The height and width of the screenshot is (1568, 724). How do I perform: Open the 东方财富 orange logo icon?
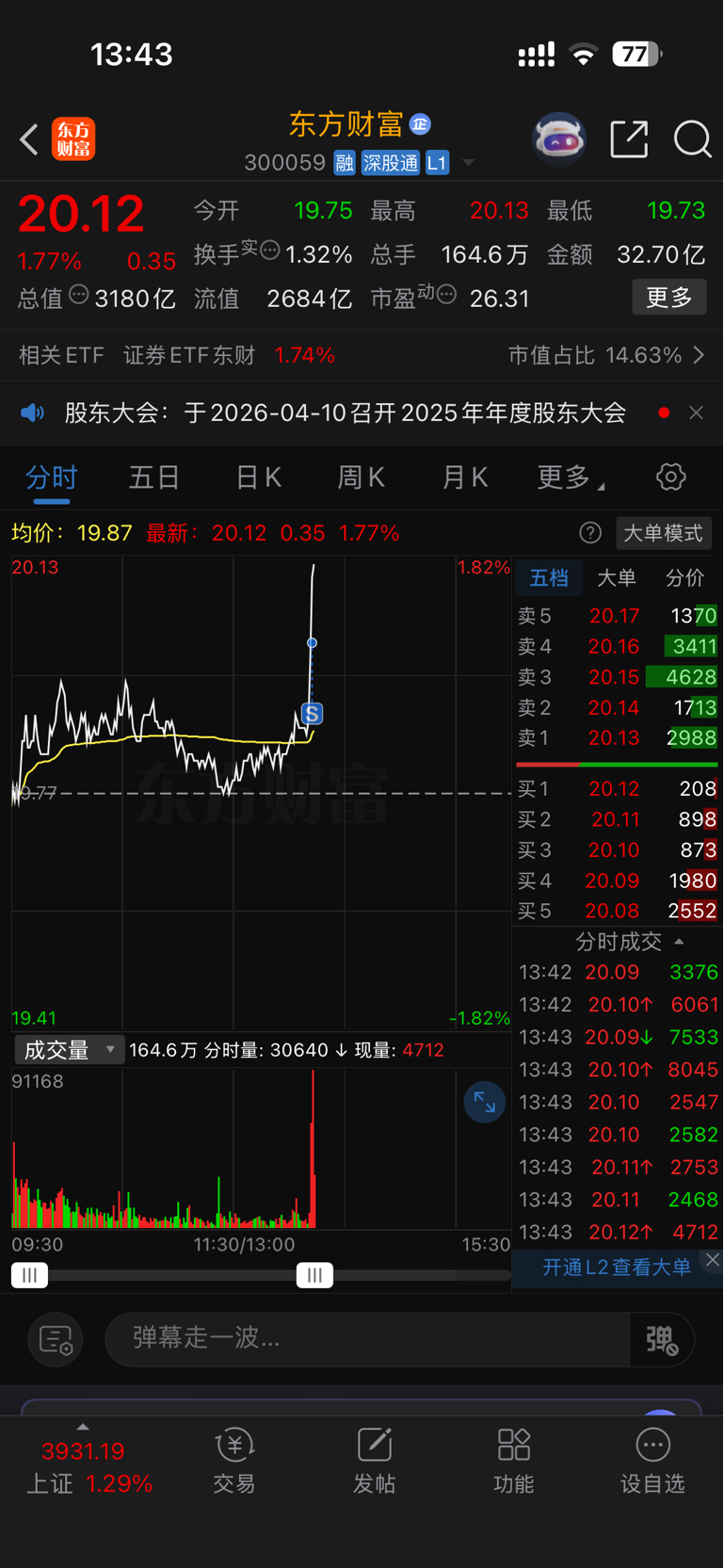pos(73,139)
